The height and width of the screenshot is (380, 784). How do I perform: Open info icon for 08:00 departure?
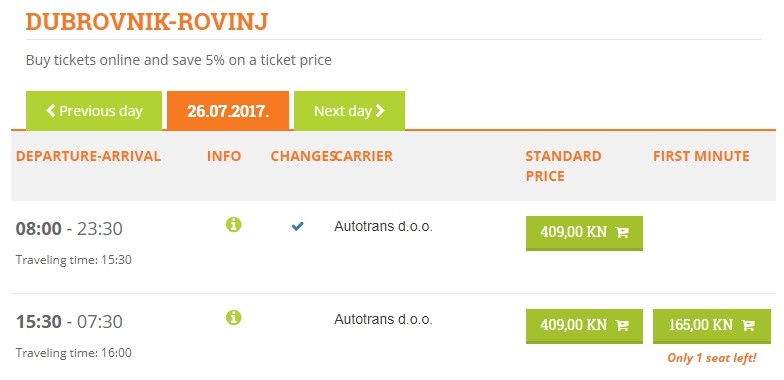(234, 224)
